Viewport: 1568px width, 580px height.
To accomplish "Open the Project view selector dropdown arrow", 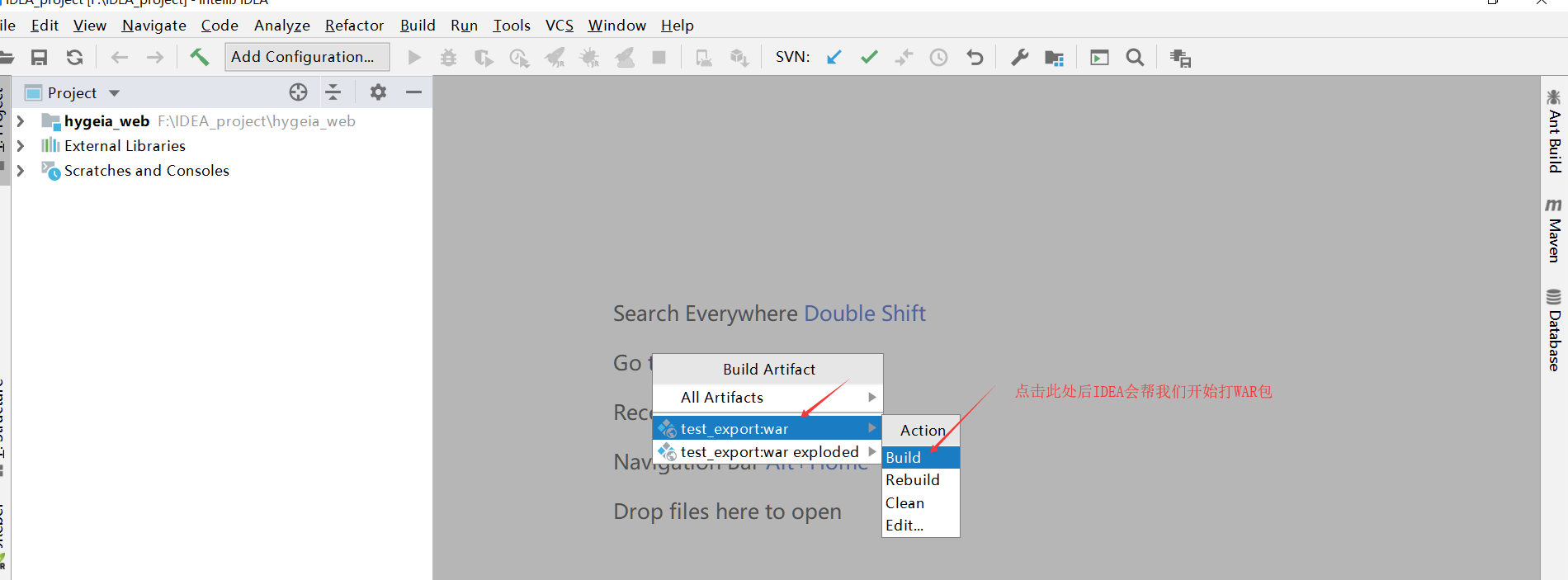I will click(114, 93).
